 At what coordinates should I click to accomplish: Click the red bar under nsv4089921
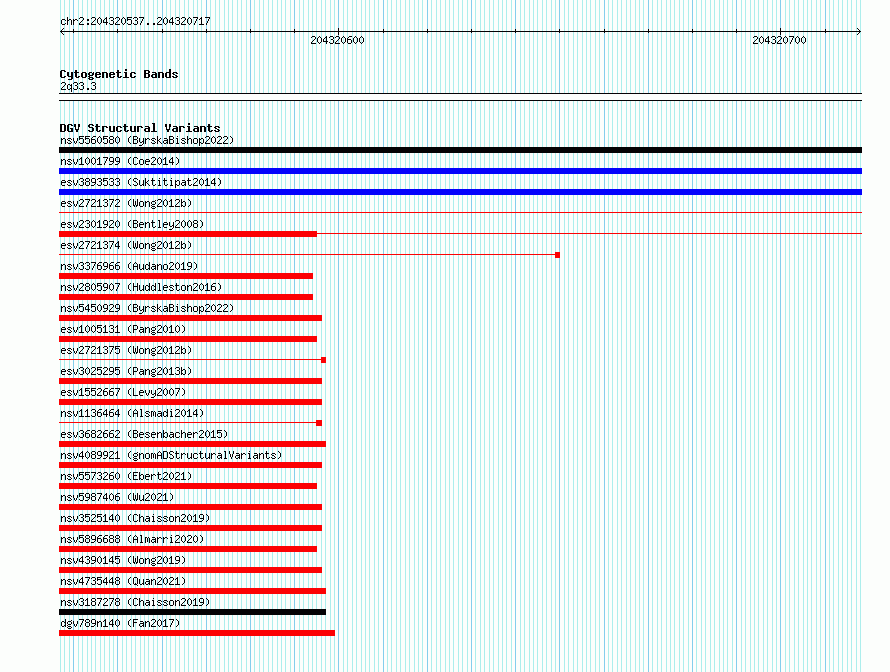[x=190, y=465]
